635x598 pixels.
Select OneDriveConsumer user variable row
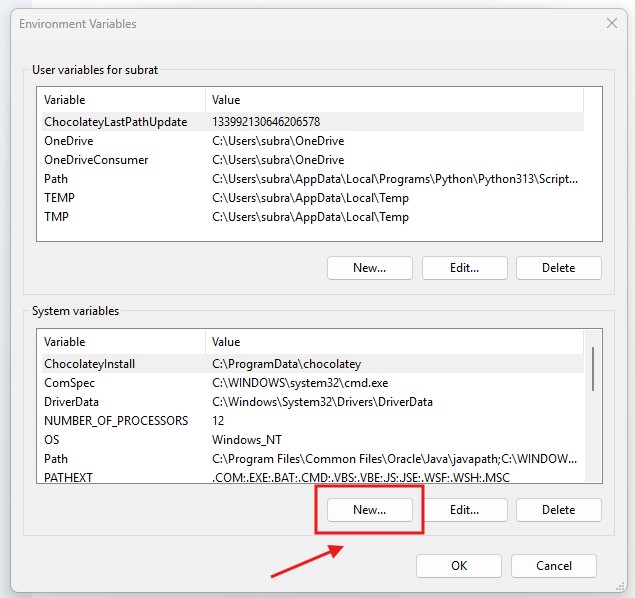(96, 160)
